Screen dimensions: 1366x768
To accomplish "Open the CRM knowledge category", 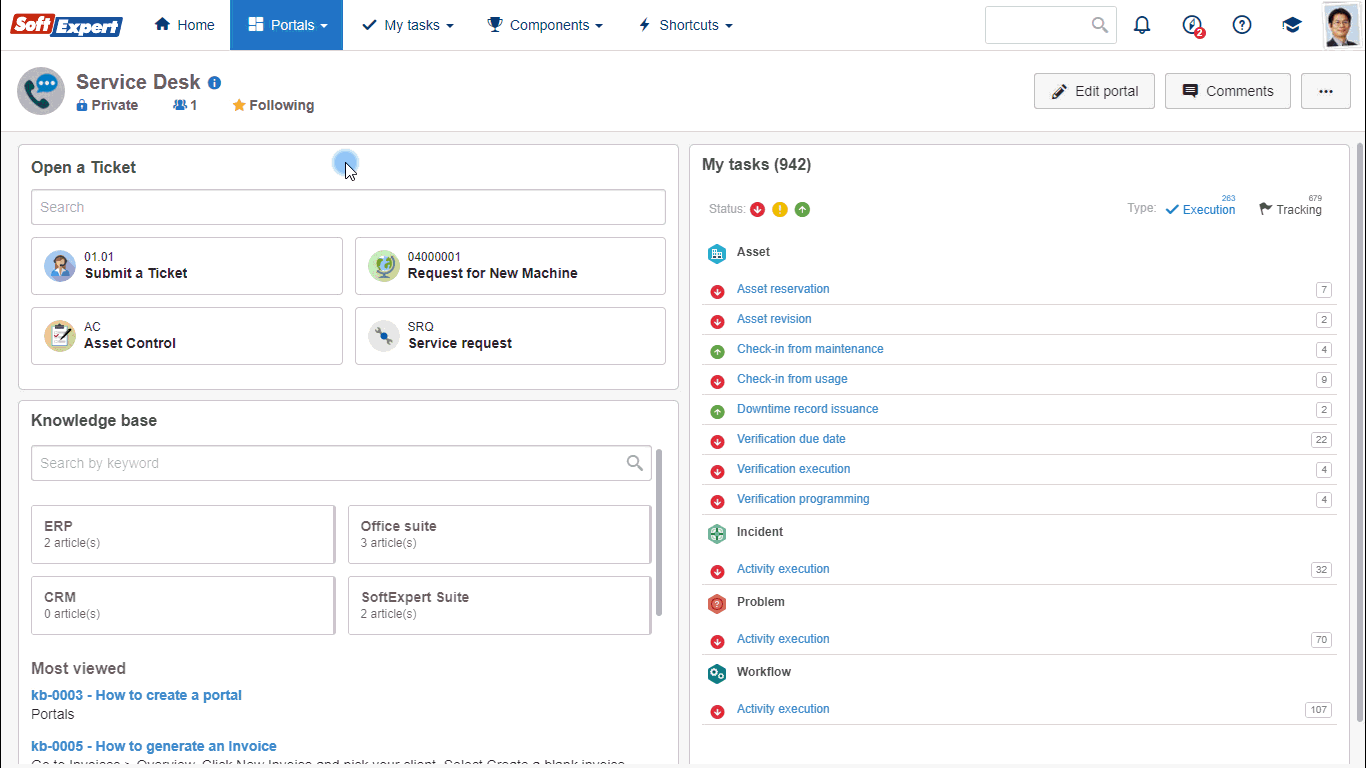I will tap(183, 605).
